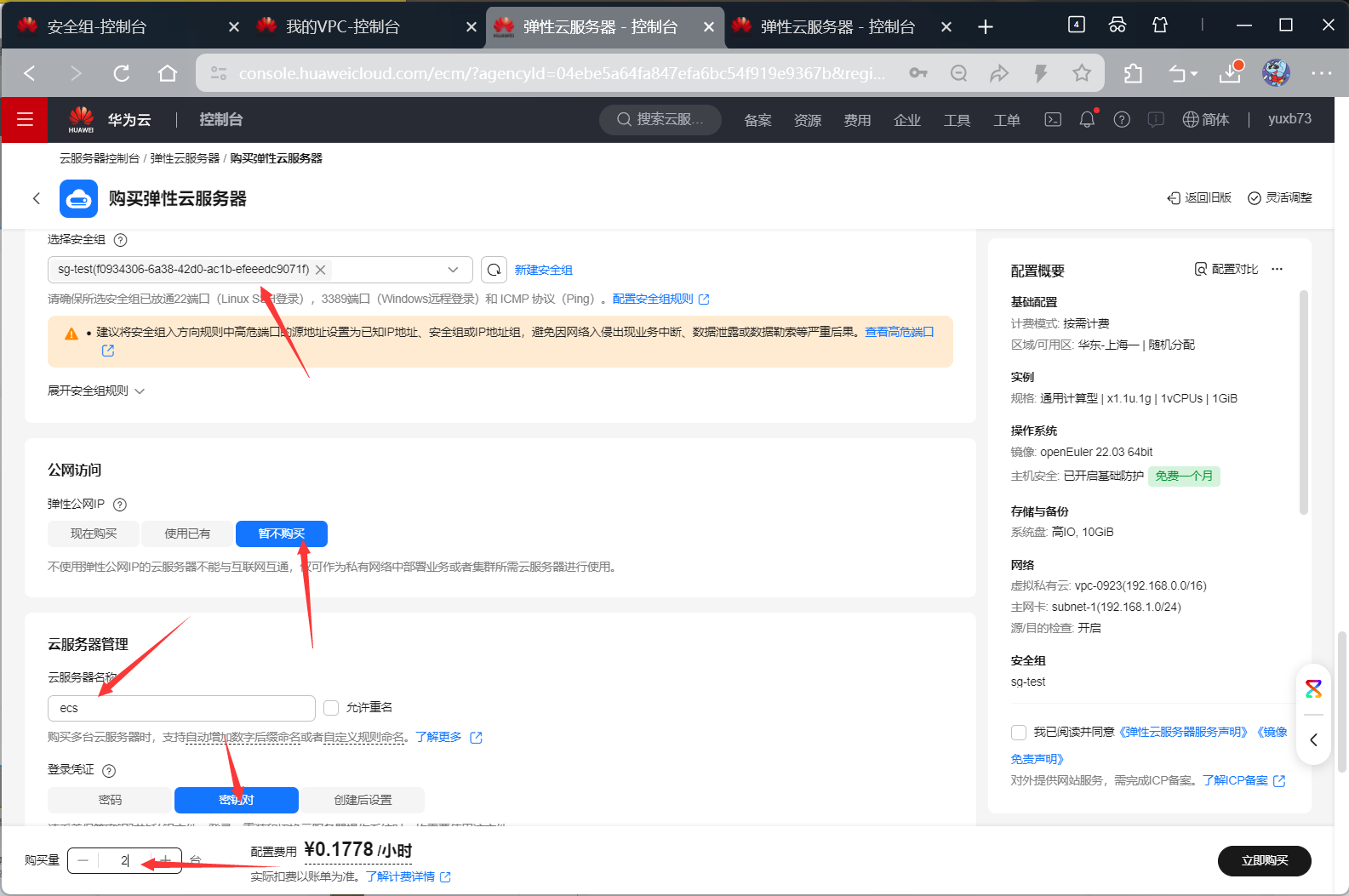The image size is (1349, 896).
Task: Click the cloud server name input field
Action: [x=181, y=708]
